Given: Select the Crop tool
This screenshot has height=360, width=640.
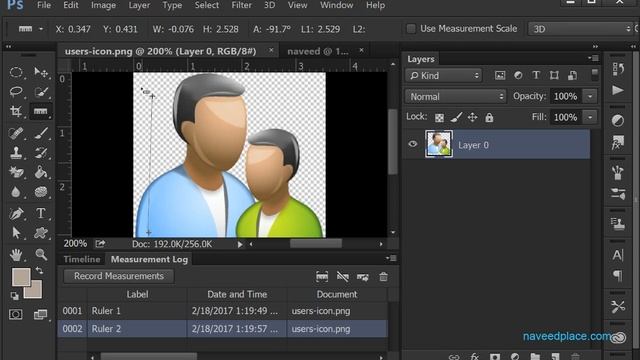Looking at the screenshot, I should tap(16, 111).
